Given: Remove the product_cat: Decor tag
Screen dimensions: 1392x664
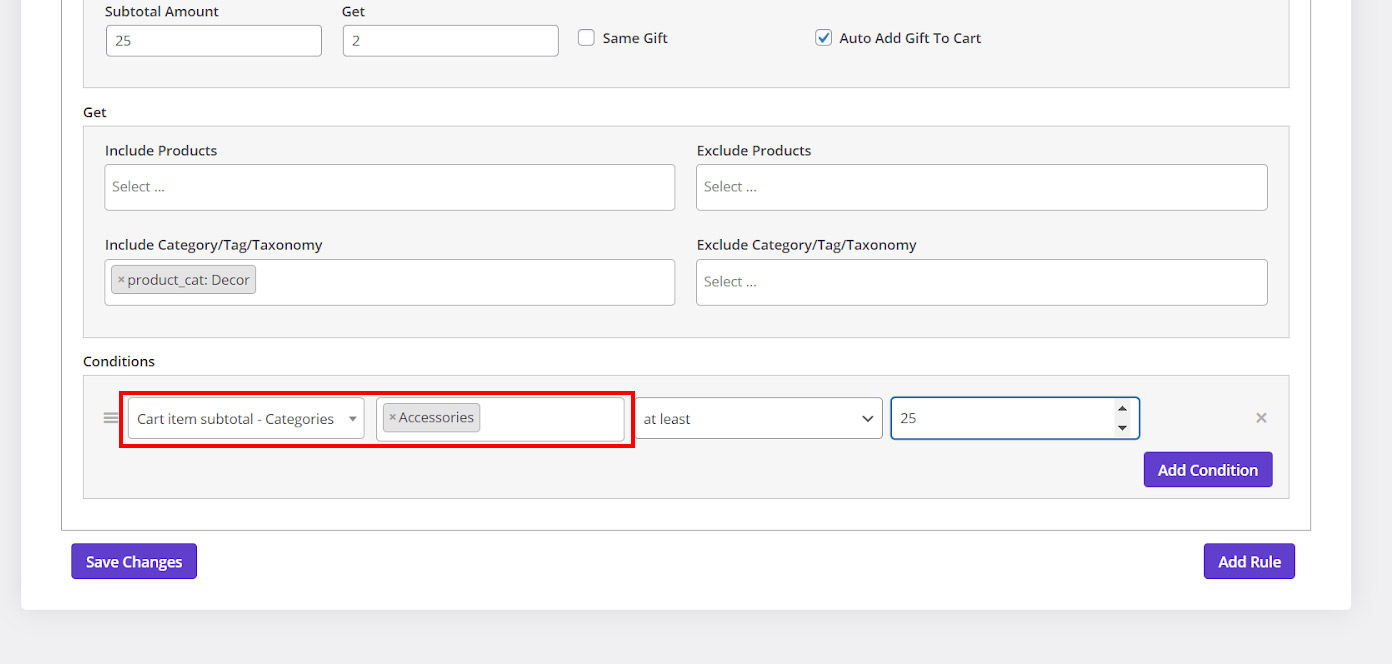Looking at the screenshot, I should click(x=121, y=280).
